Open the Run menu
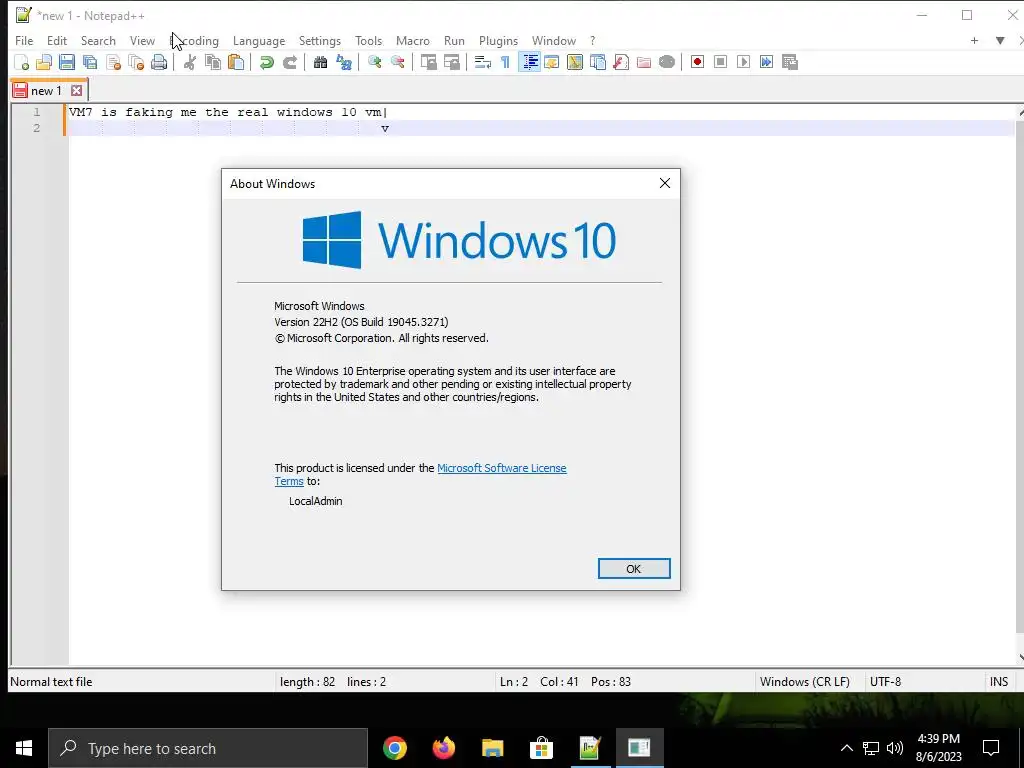The height and width of the screenshot is (768, 1024). click(455, 40)
